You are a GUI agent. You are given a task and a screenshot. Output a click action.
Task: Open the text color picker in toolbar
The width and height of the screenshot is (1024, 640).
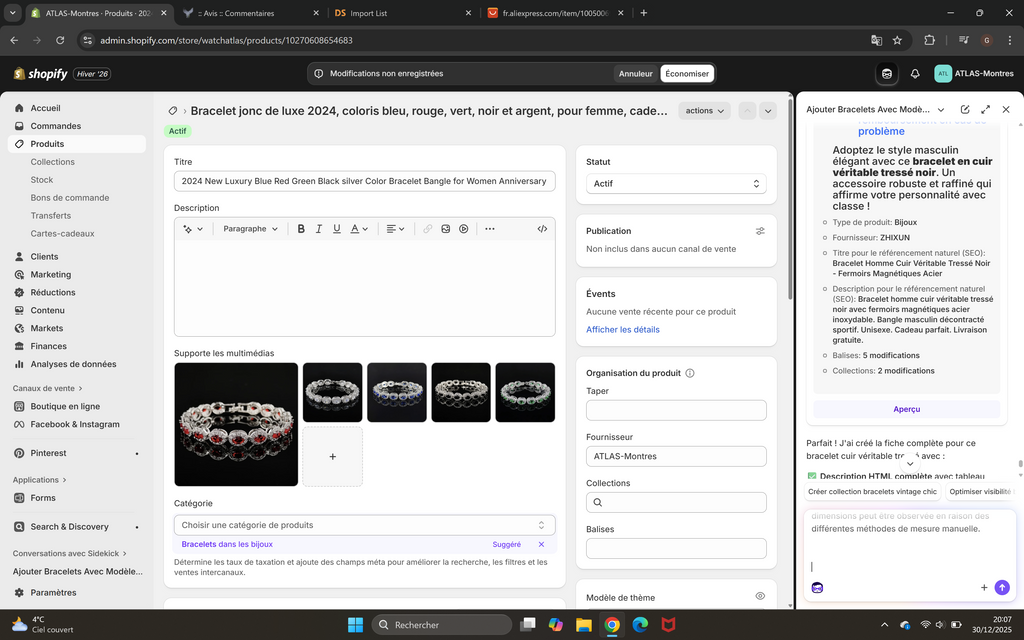tap(359, 229)
